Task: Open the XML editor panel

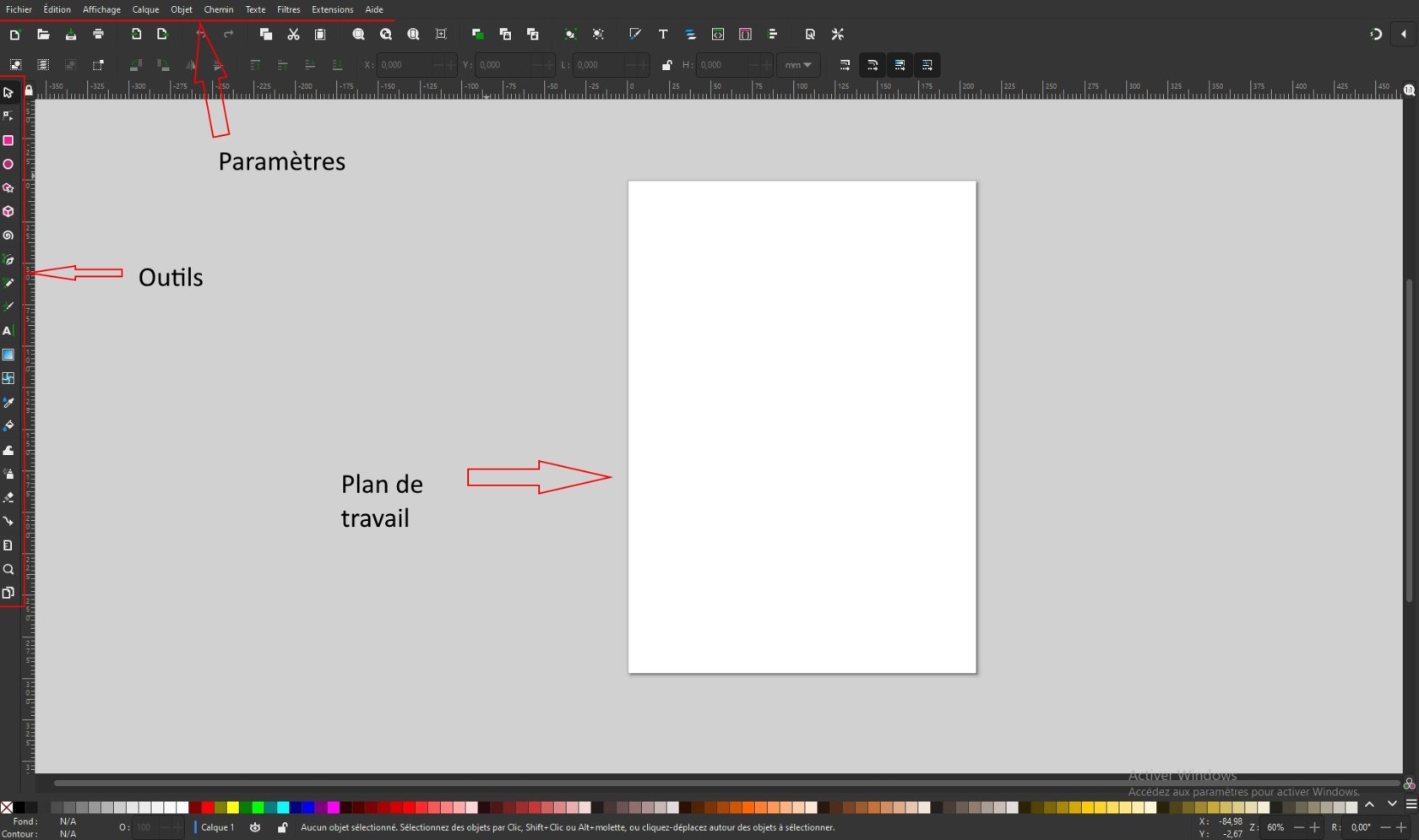Action: [718, 34]
